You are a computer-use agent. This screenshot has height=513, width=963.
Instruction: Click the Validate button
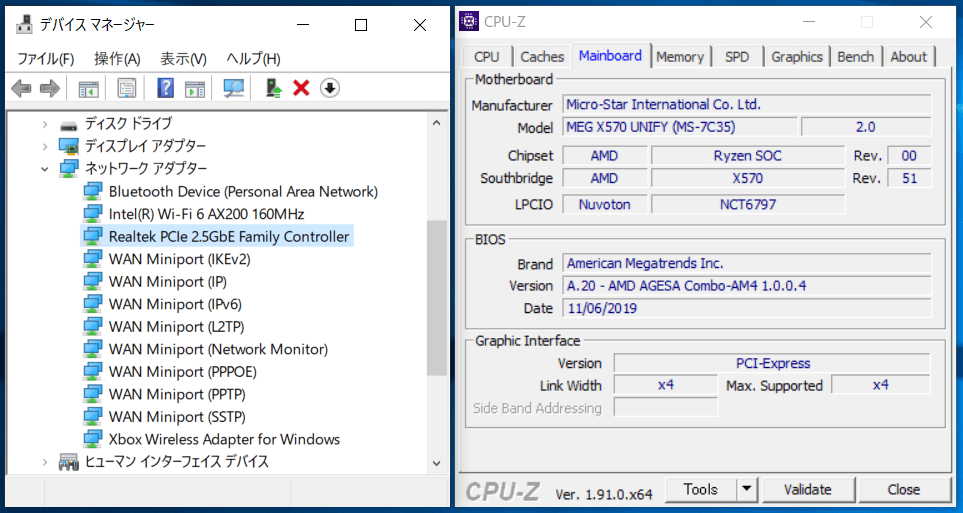[x=808, y=489]
